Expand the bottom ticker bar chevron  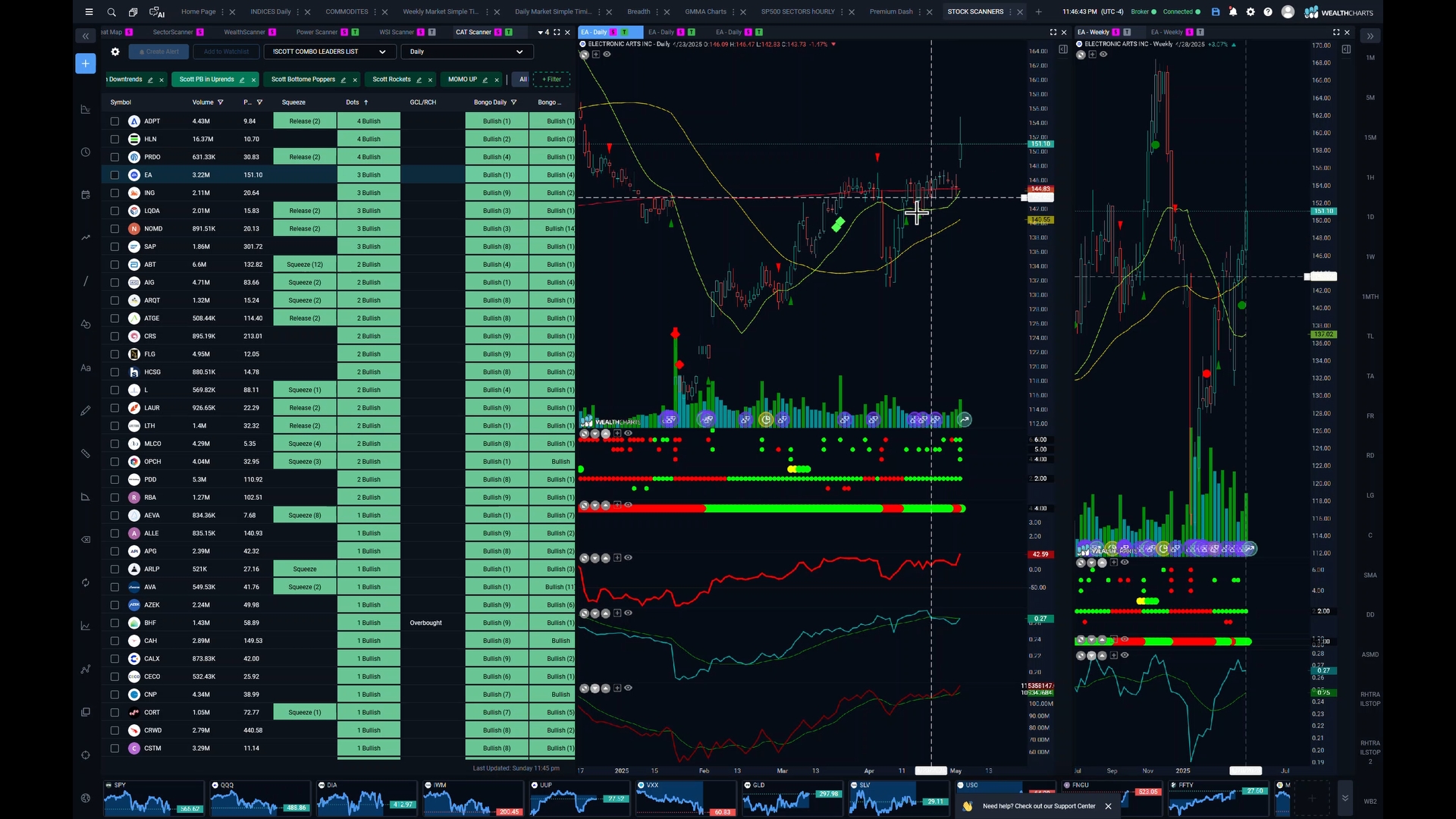[1345, 798]
